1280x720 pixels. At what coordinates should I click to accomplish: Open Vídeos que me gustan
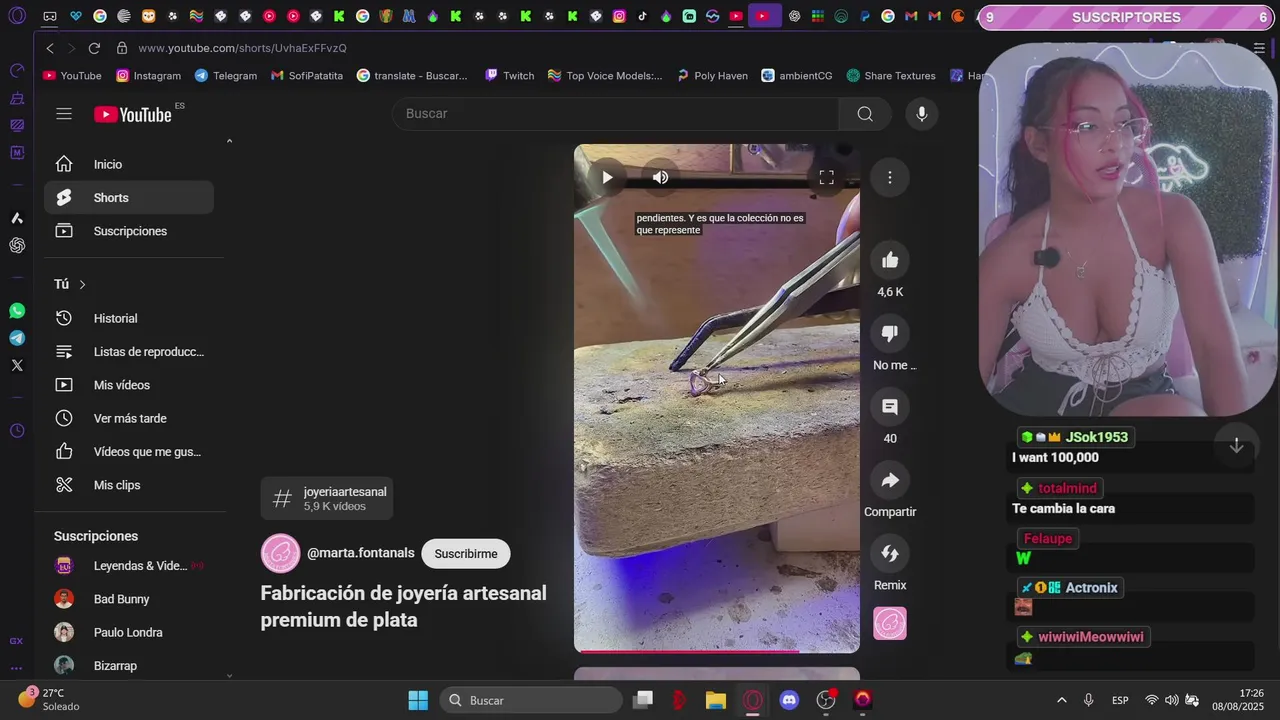pyautogui.click(x=129, y=452)
